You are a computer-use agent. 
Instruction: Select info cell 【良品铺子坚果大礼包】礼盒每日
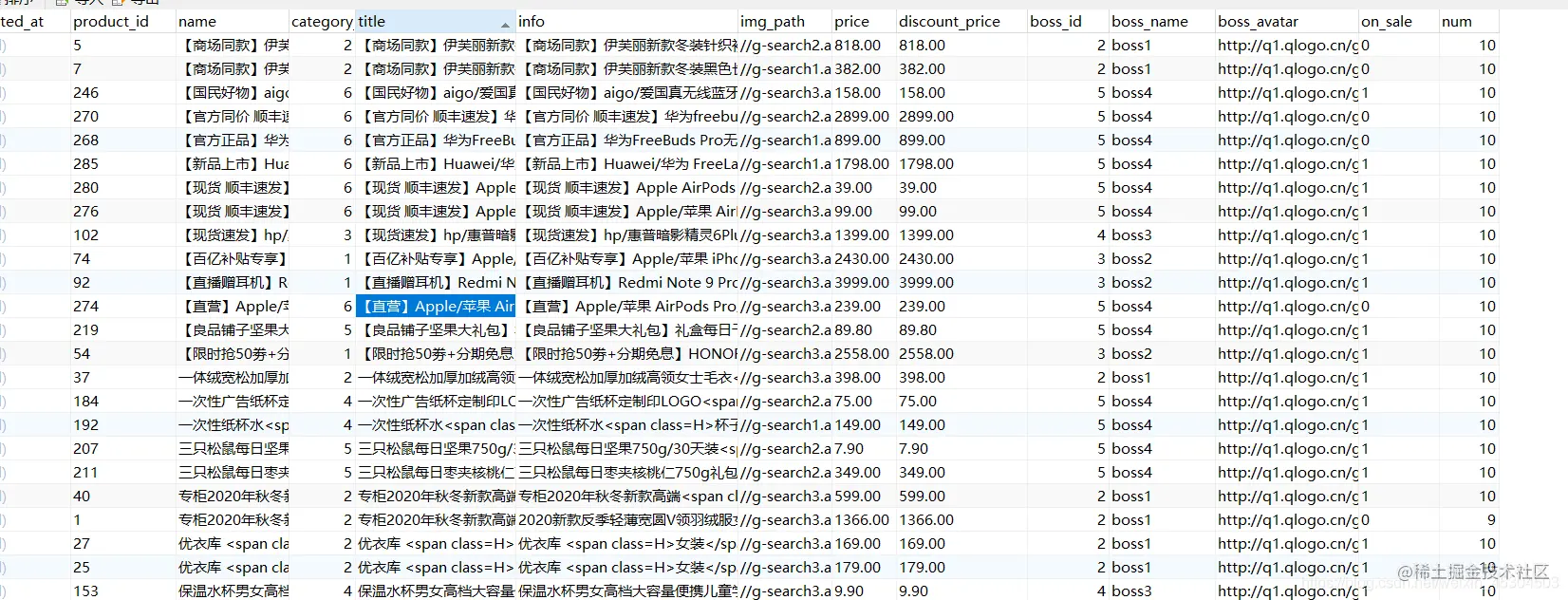[626, 329]
